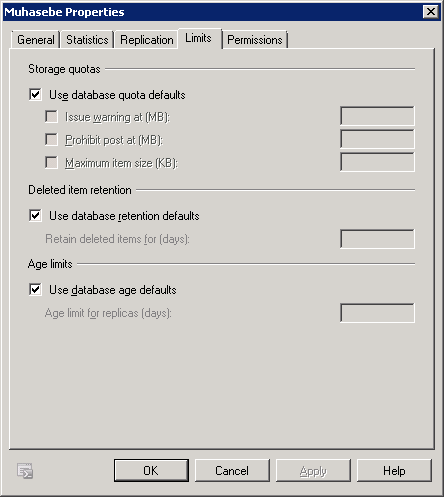The image size is (444, 497).
Task: Uncheck Use database age defaults
Action: tap(35, 289)
